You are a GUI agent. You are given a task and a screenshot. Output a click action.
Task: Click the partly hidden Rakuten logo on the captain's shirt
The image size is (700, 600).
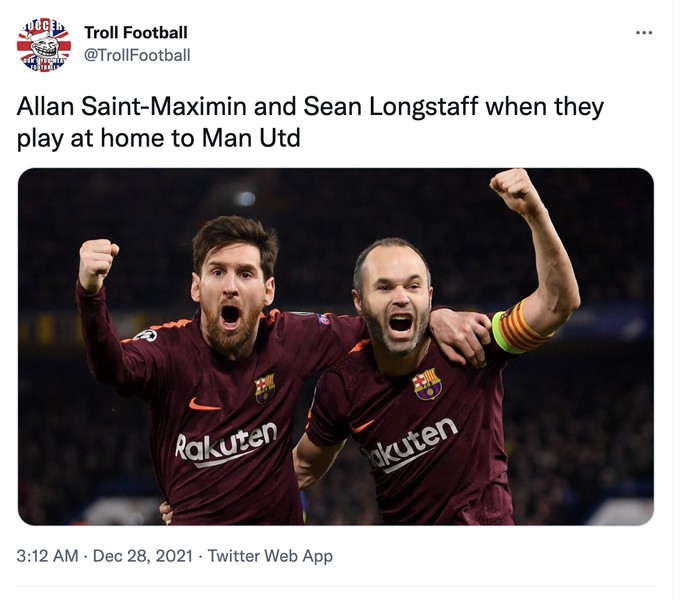coord(408,446)
